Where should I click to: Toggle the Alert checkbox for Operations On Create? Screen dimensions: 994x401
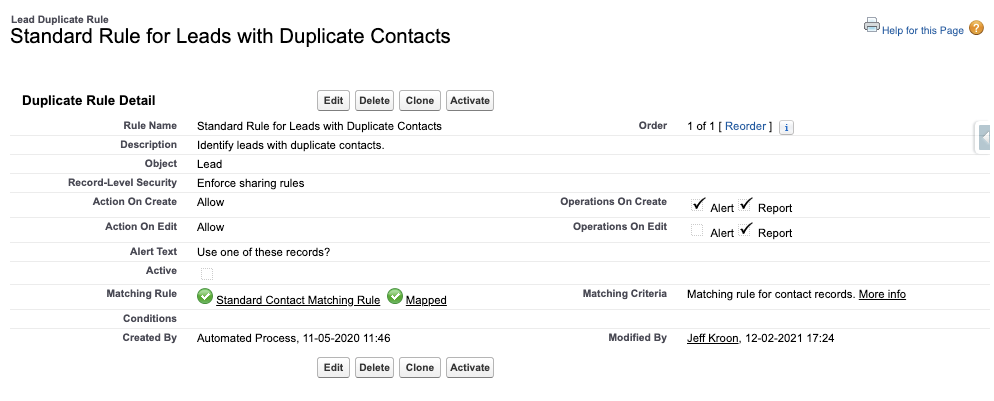pos(698,205)
